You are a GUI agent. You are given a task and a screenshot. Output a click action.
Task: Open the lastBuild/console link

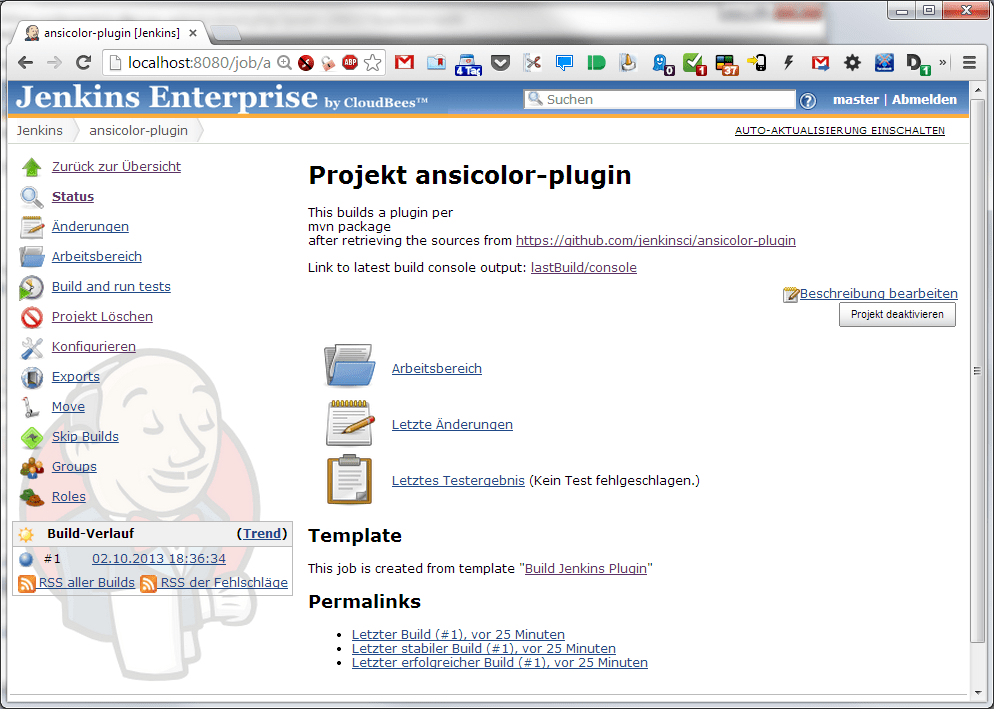point(583,267)
